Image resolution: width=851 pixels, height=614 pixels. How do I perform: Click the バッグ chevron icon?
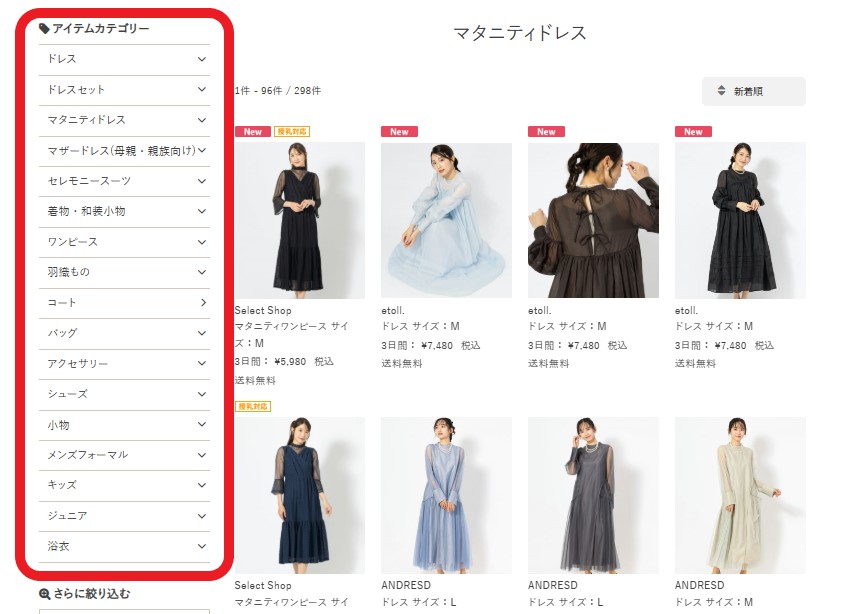(202, 333)
